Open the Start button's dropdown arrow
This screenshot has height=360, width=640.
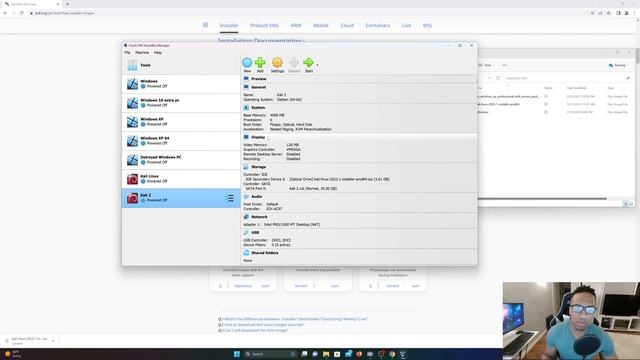(317, 64)
